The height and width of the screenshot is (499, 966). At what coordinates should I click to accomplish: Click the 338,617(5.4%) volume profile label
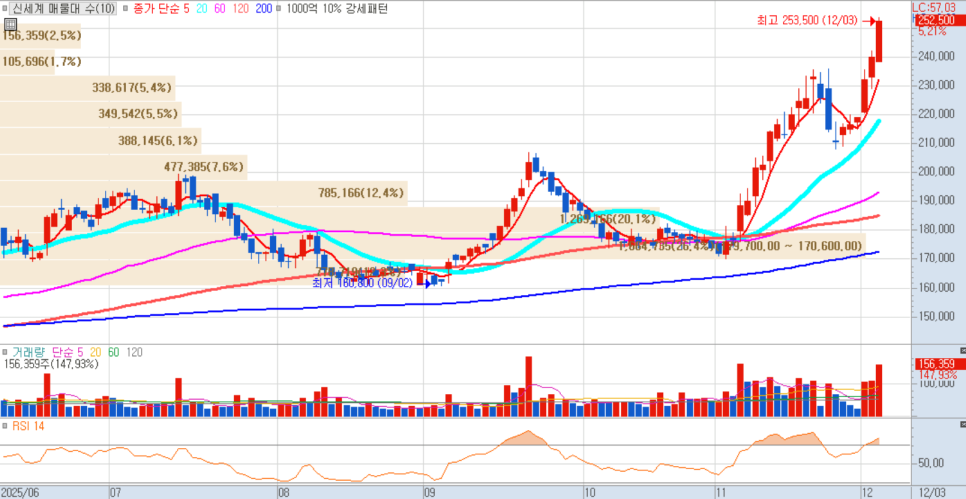[x=132, y=87]
